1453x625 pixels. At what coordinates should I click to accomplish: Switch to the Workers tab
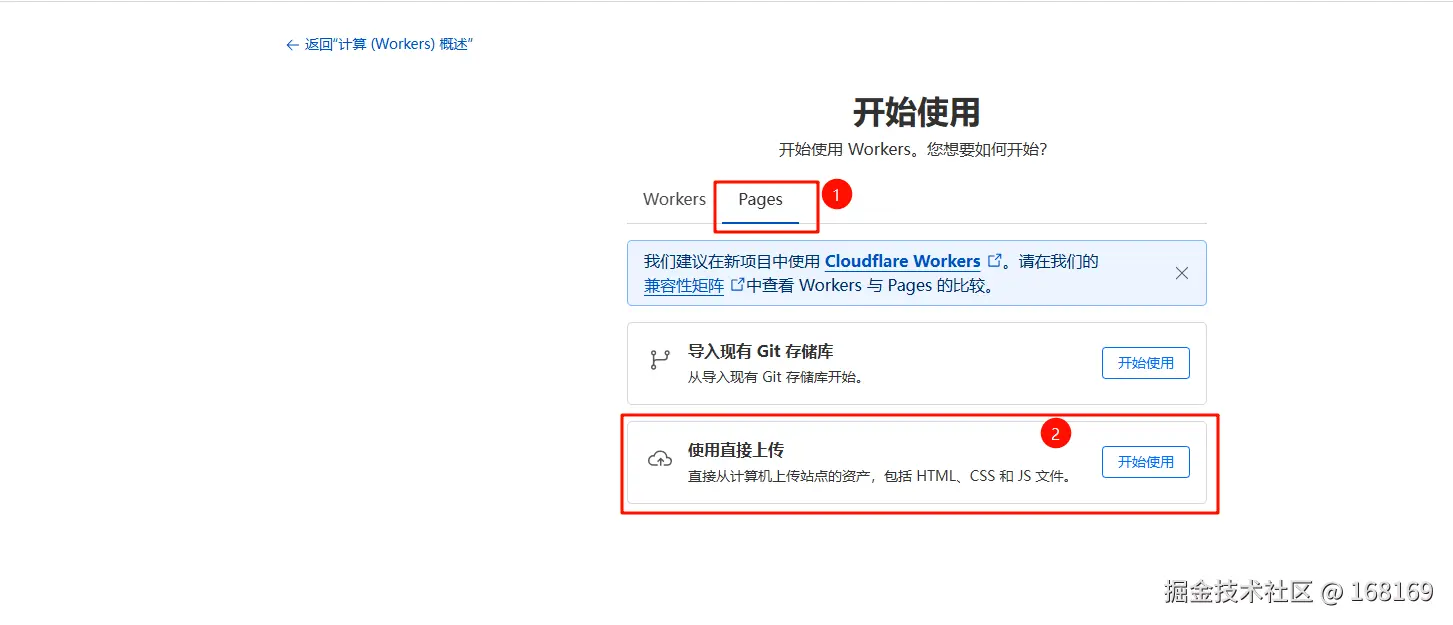pos(674,199)
